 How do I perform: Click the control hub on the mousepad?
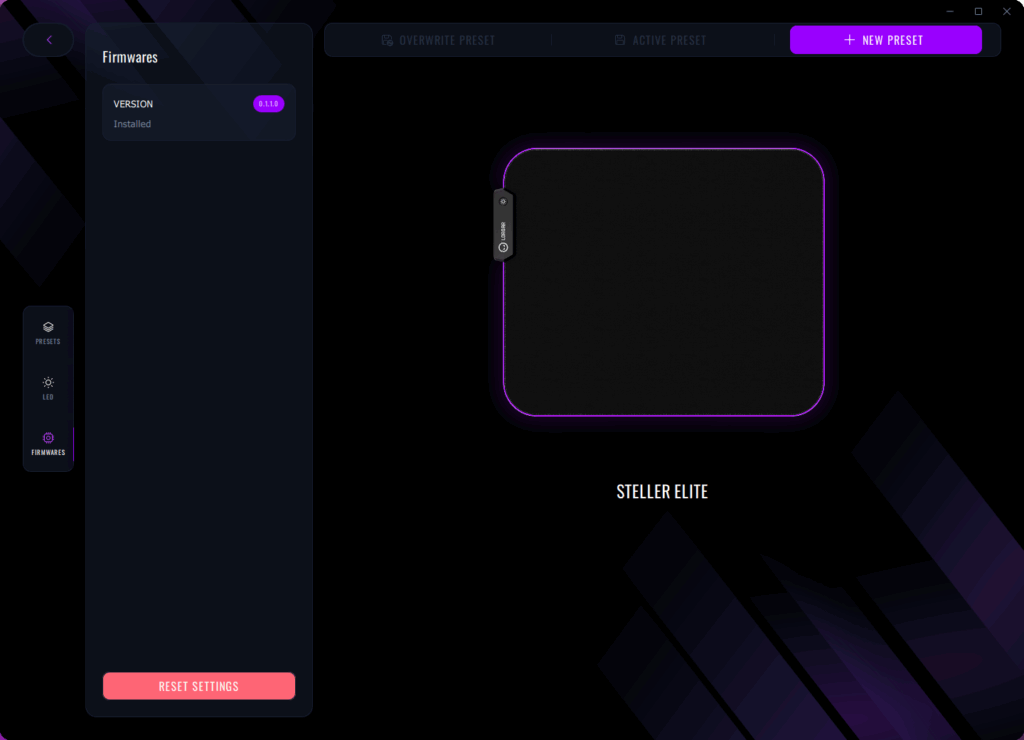click(x=503, y=225)
